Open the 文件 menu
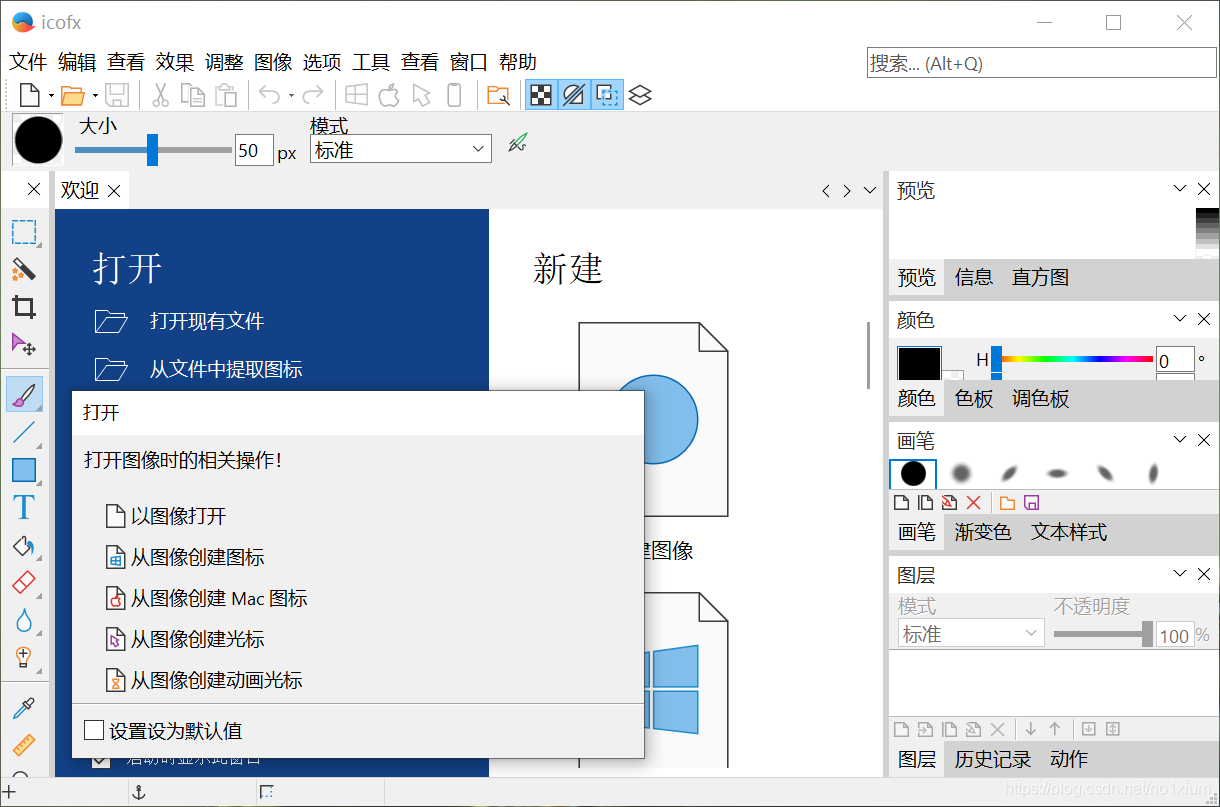Viewport: 1220px width, 807px height. [29, 62]
